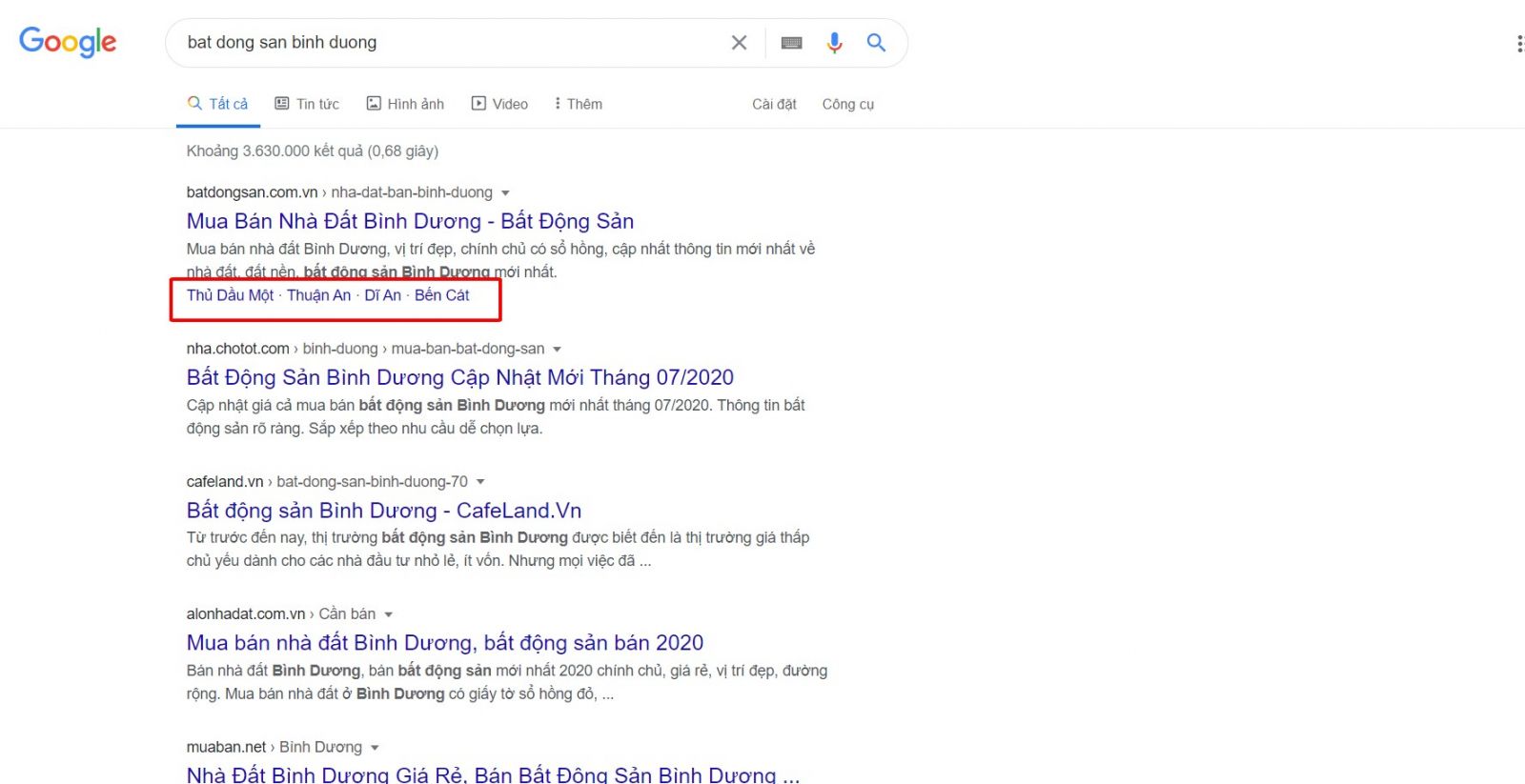Select the Tất cả tab

217,104
